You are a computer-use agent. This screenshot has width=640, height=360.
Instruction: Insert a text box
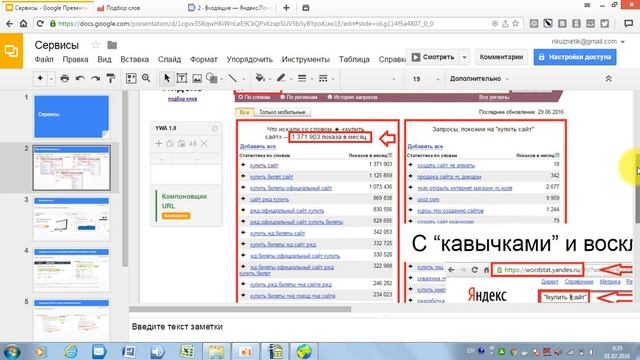pos(182,78)
